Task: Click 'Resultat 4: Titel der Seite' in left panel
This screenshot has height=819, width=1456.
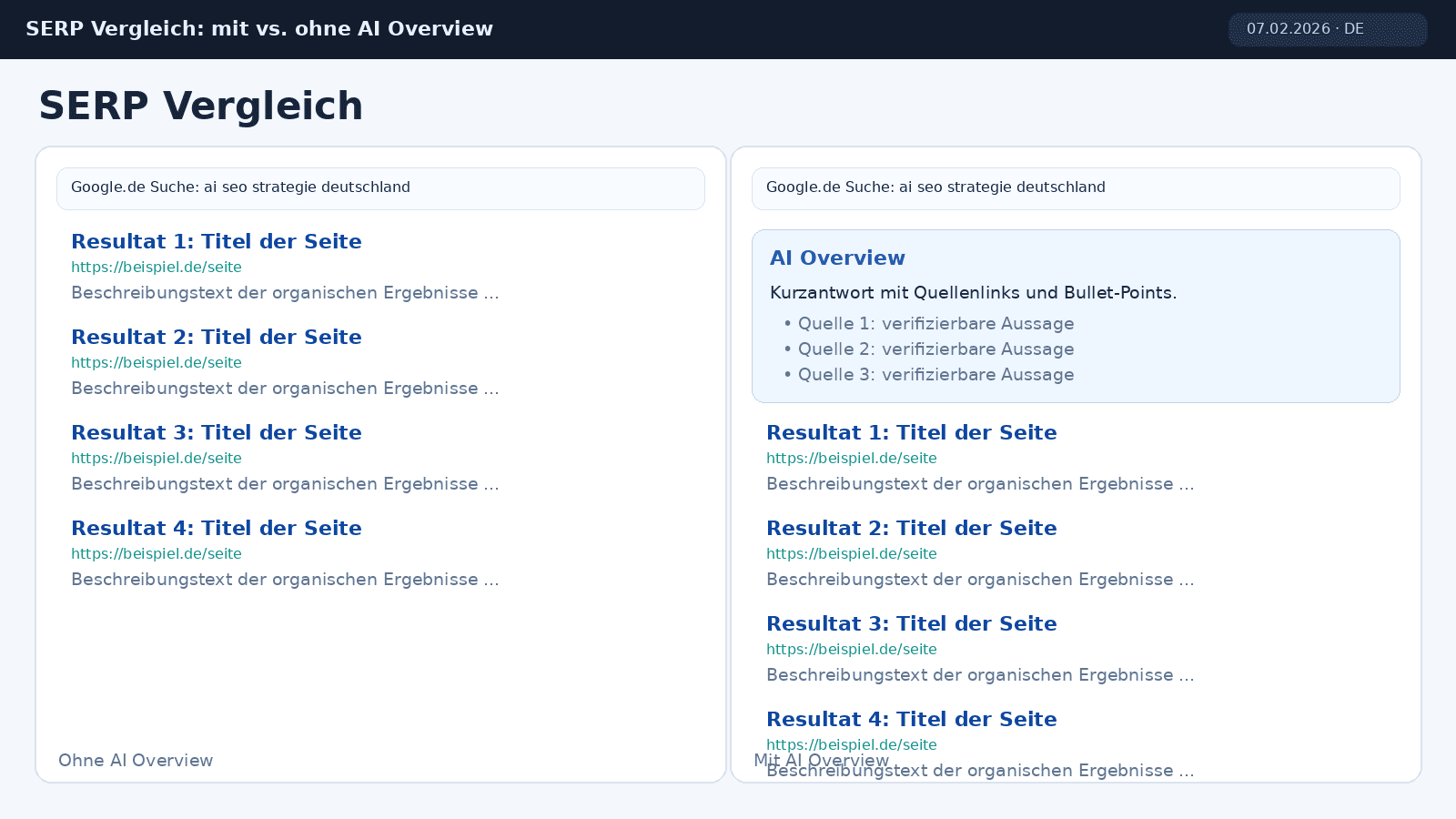Action: click(x=216, y=528)
